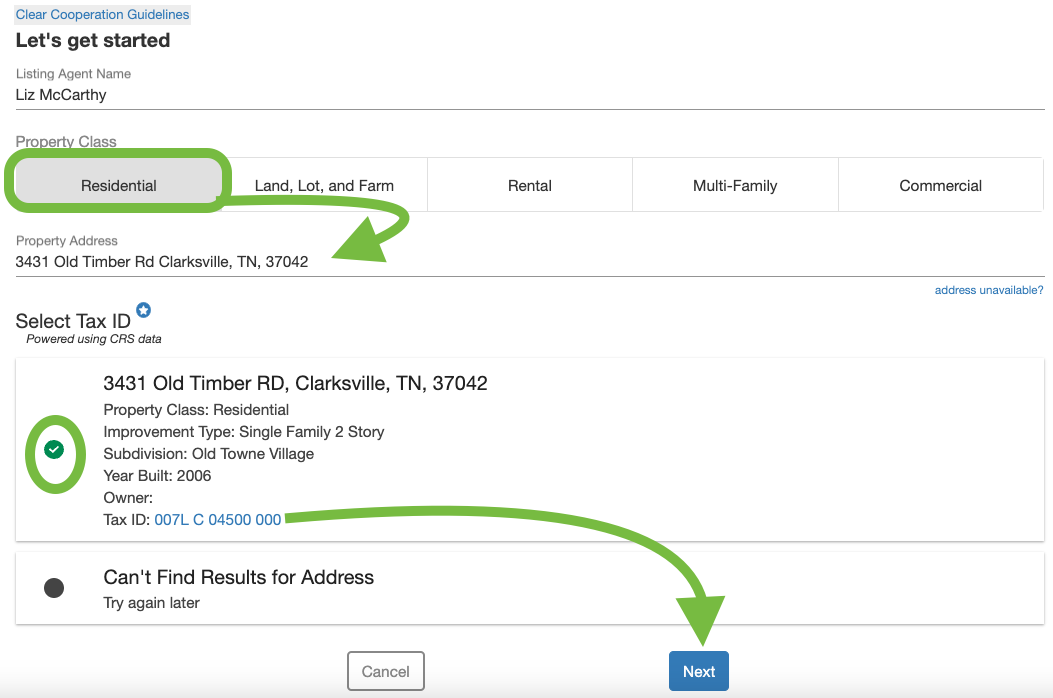Open Tax ID 007L C 04500 000
This screenshot has width=1053, height=698.
point(218,519)
